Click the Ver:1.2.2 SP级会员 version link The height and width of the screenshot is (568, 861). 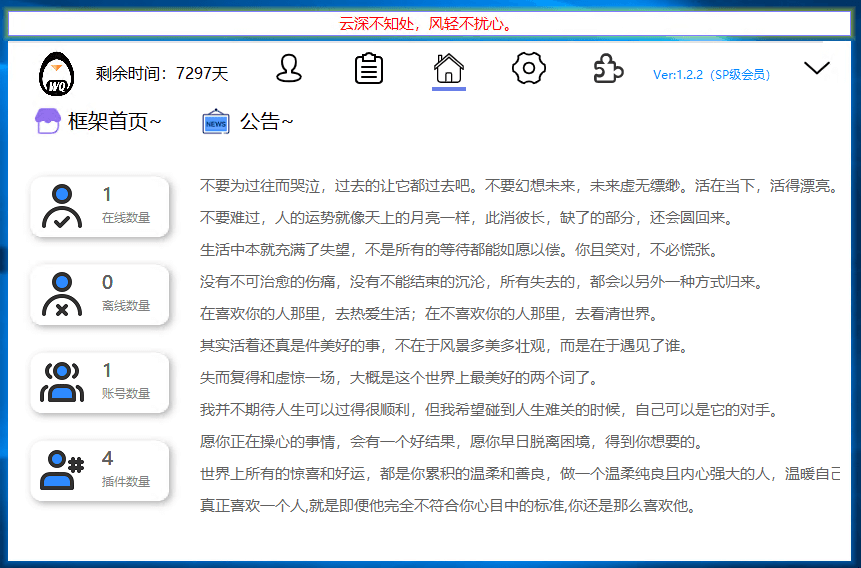tap(711, 74)
